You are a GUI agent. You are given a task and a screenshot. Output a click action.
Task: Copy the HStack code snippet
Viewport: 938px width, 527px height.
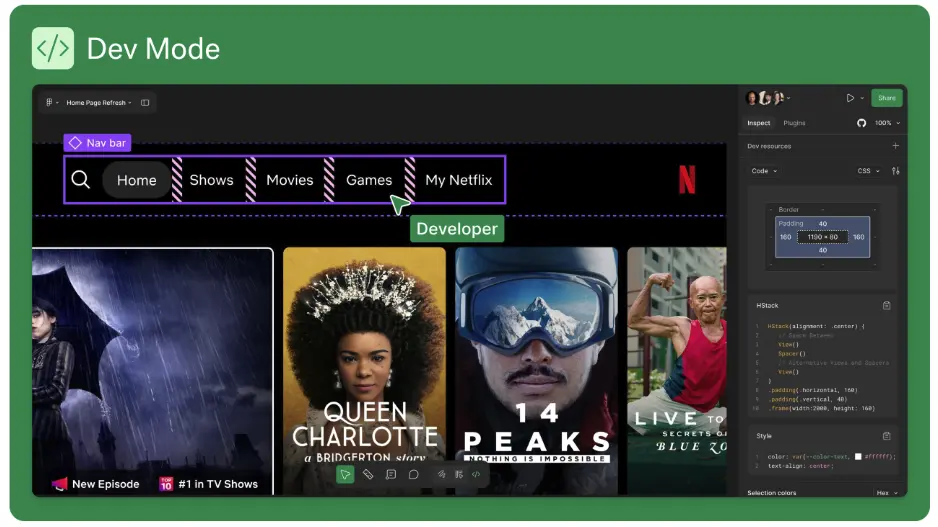[886, 305]
